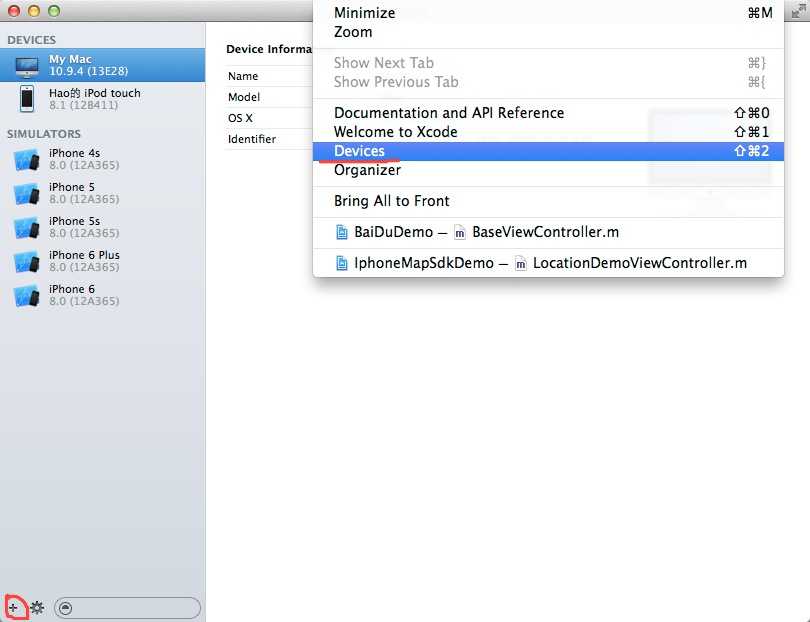The width and height of the screenshot is (810, 622).
Task: Choose Minimize from the Window menu
Action: tap(548, 13)
